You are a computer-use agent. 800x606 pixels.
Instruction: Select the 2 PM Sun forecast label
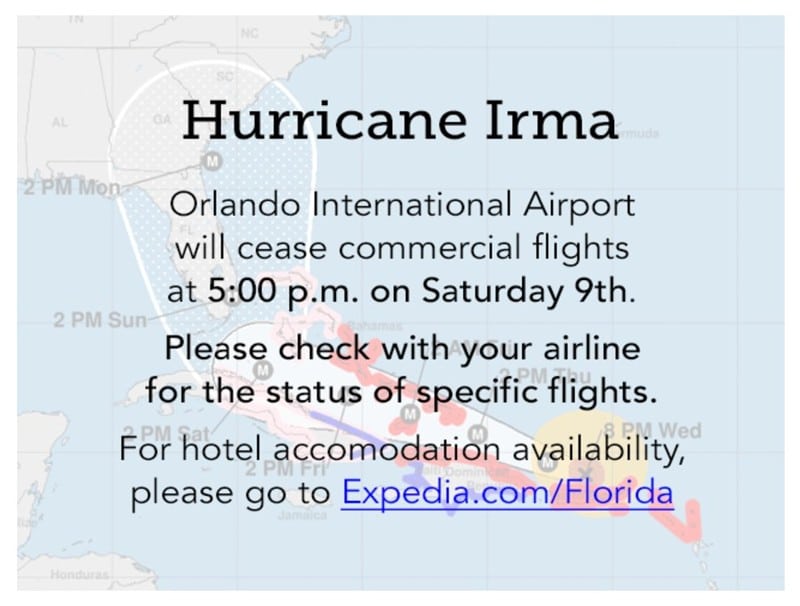[100, 320]
